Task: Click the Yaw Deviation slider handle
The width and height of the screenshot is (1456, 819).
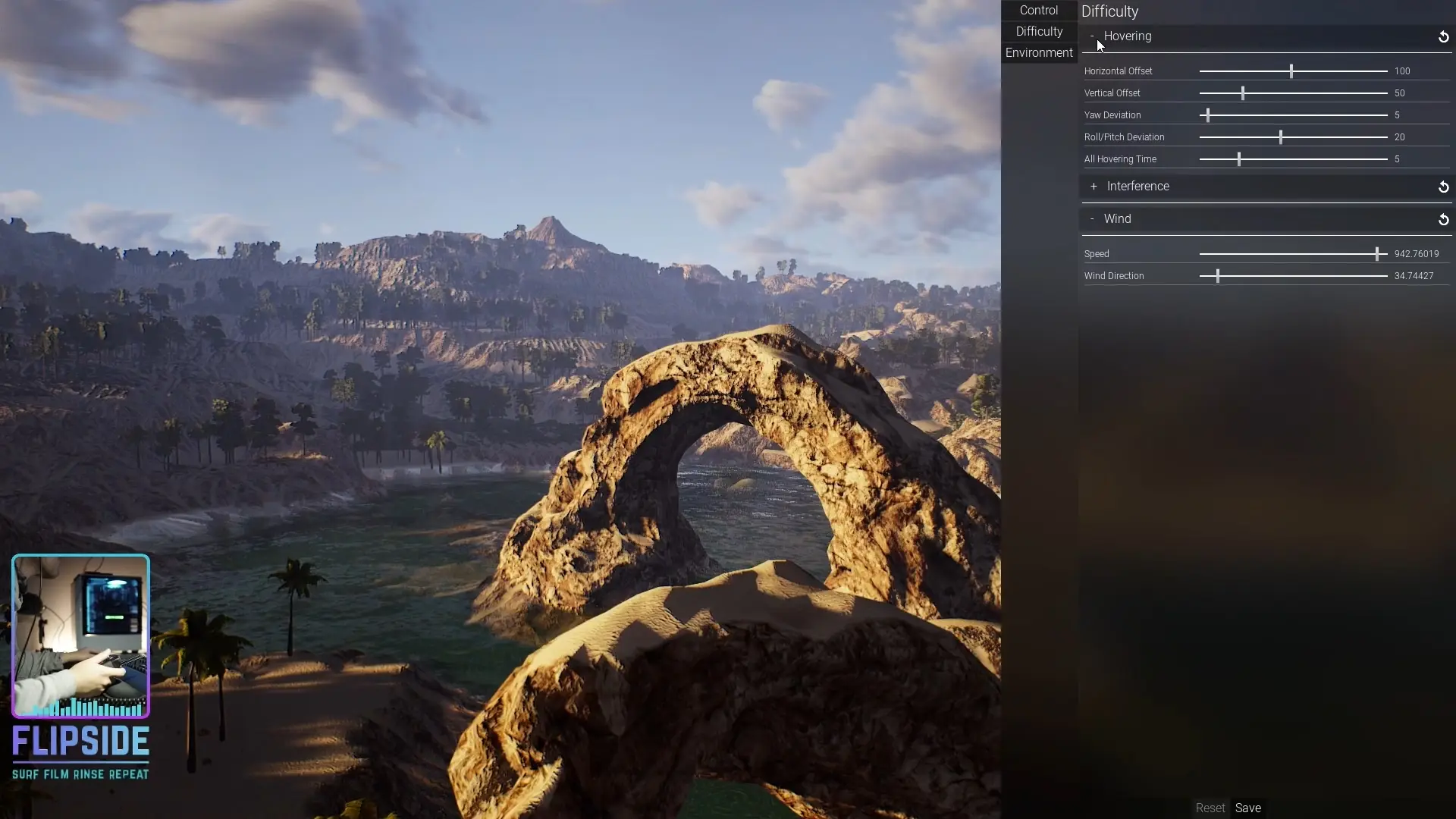Action: coord(1208,115)
